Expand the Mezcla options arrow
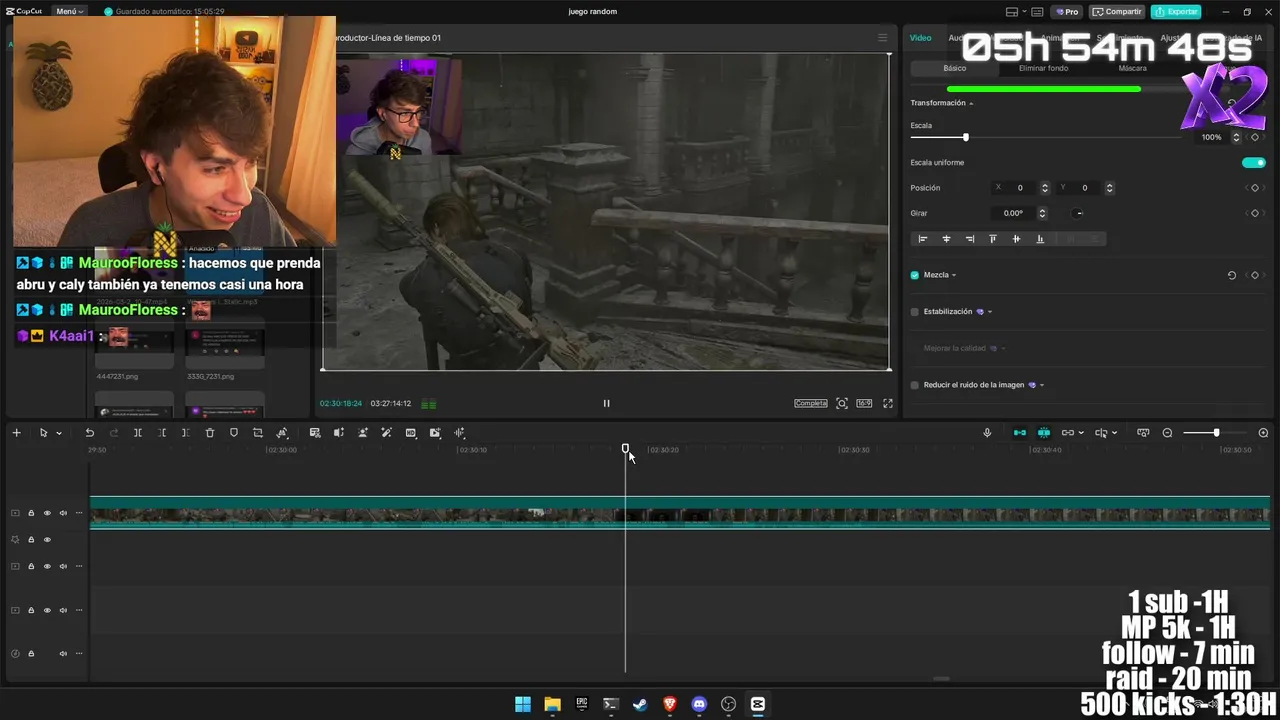Image resolution: width=1280 pixels, height=720 pixels. [954, 275]
